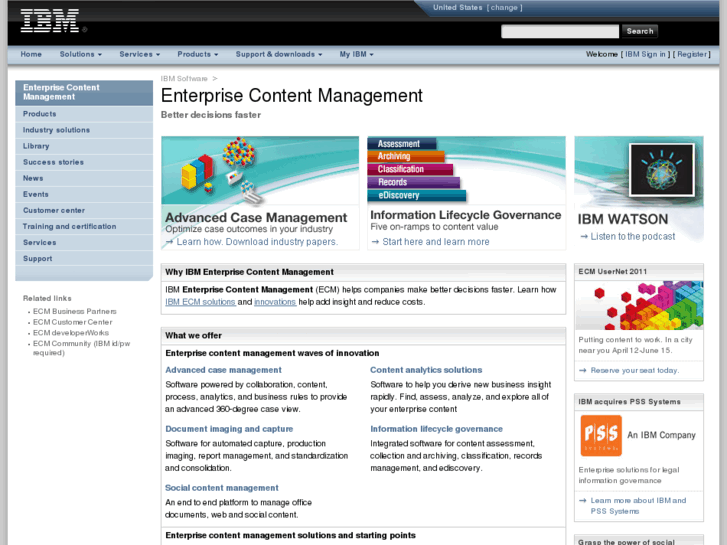The height and width of the screenshot is (545, 727).
Task: Click Listen to the podcast link
Action: coord(633,237)
